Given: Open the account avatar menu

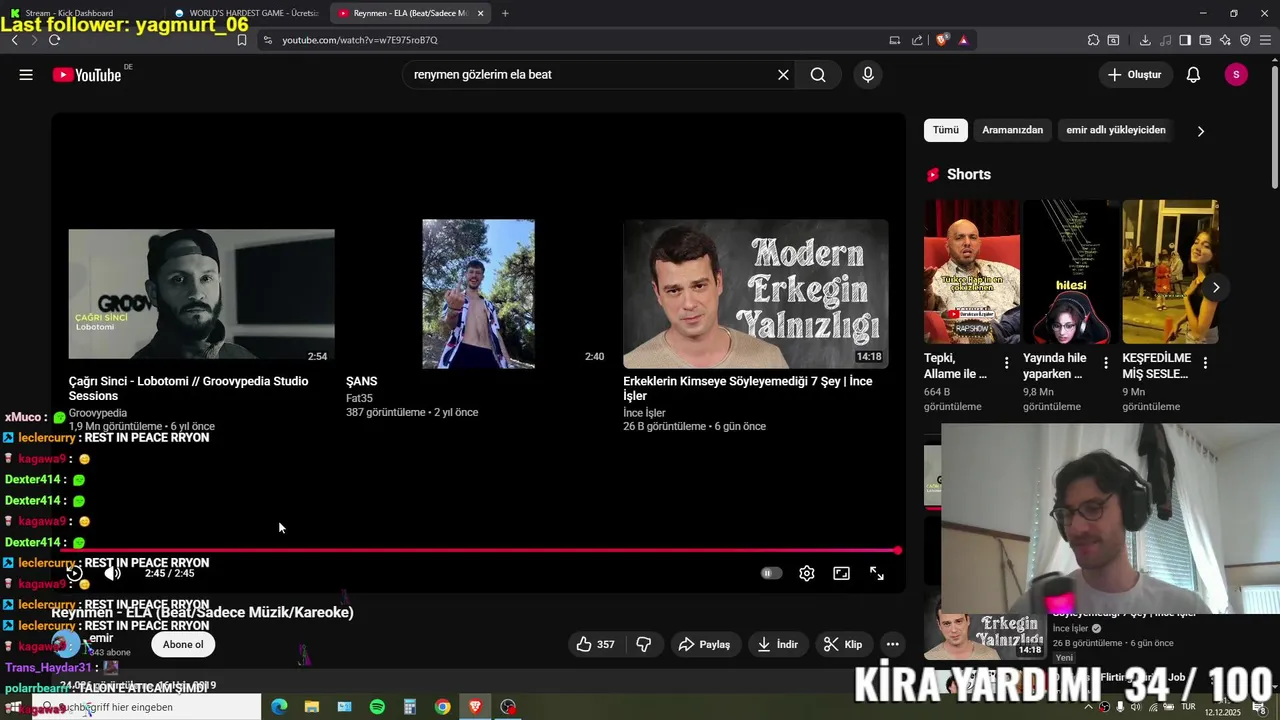Looking at the screenshot, I should [x=1236, y=75].
